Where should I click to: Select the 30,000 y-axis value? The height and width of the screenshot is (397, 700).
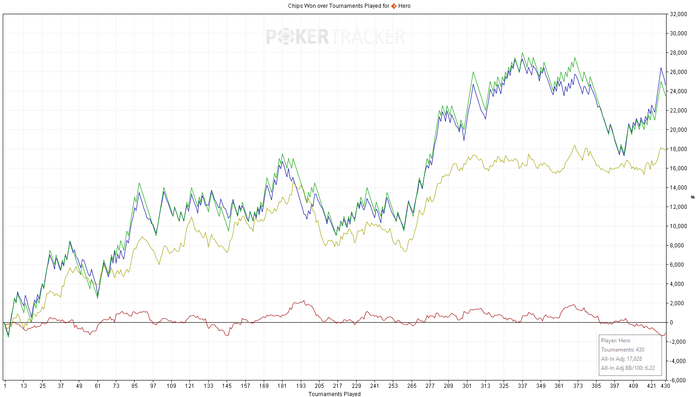pos(678,33)
